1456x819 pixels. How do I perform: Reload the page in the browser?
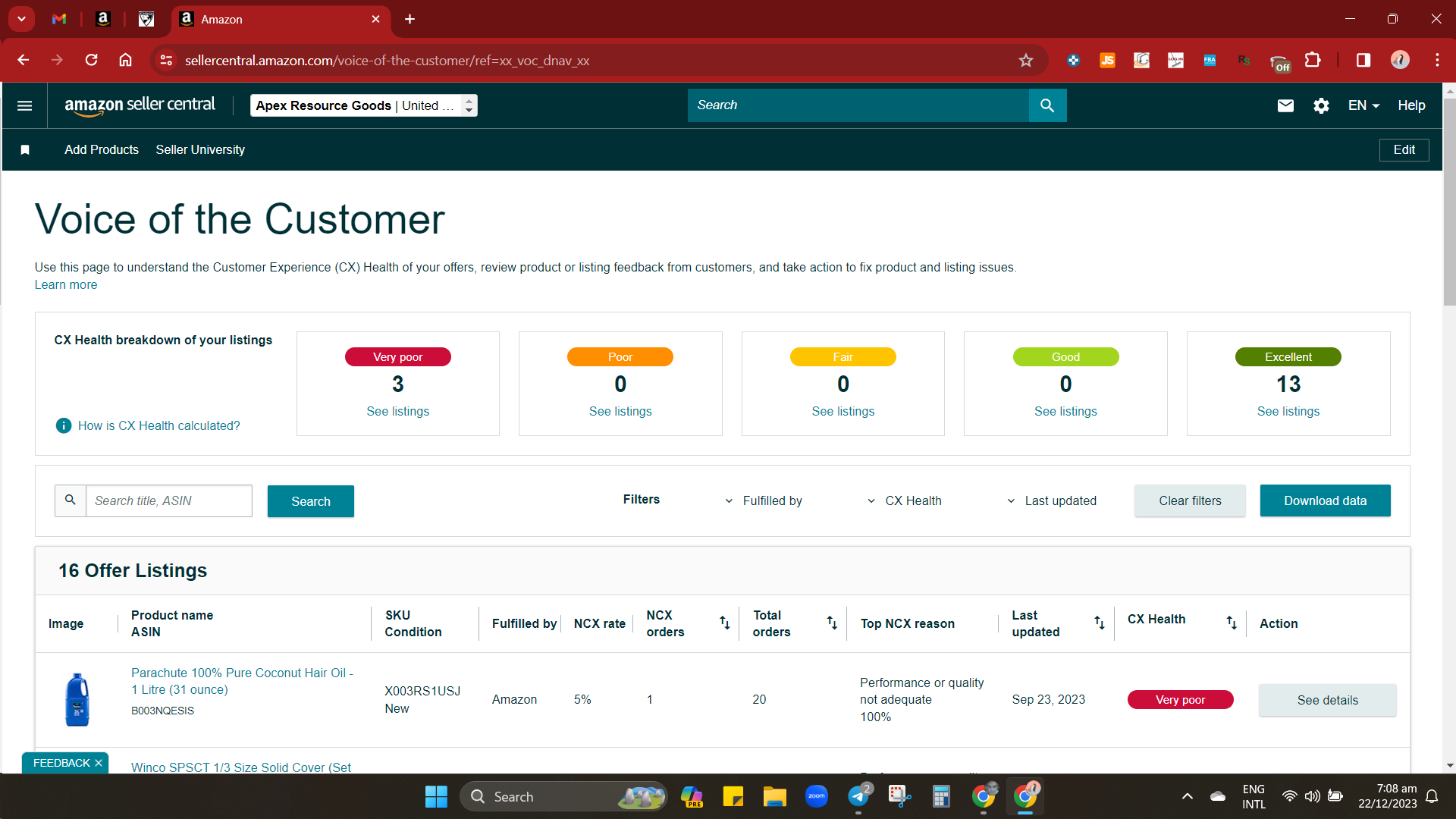pyautogui.click(x=92, y=61)
